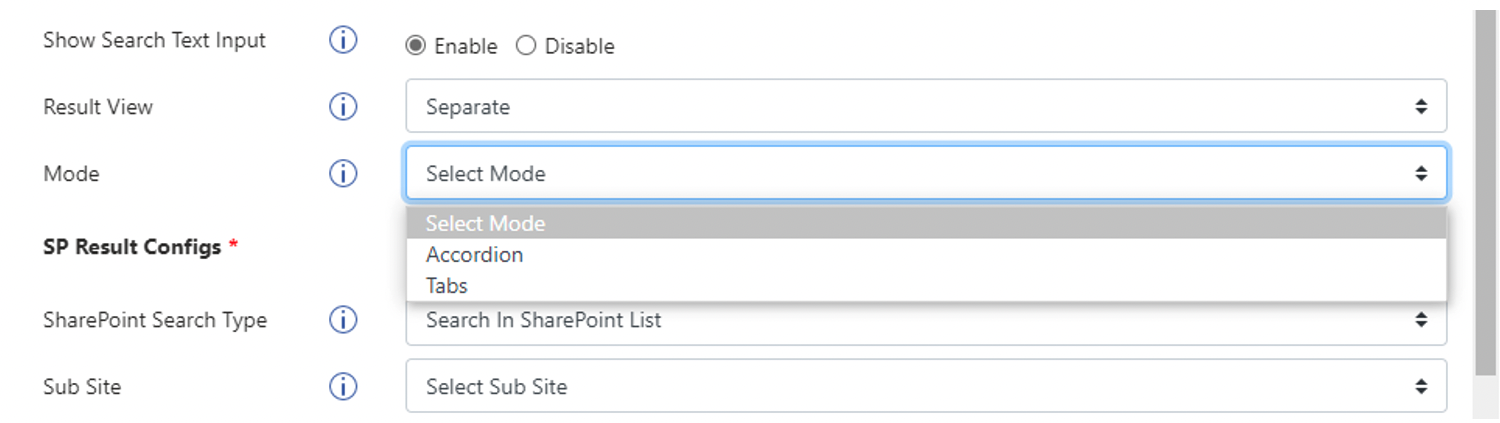Select the Disable radio button

point(526,46)
